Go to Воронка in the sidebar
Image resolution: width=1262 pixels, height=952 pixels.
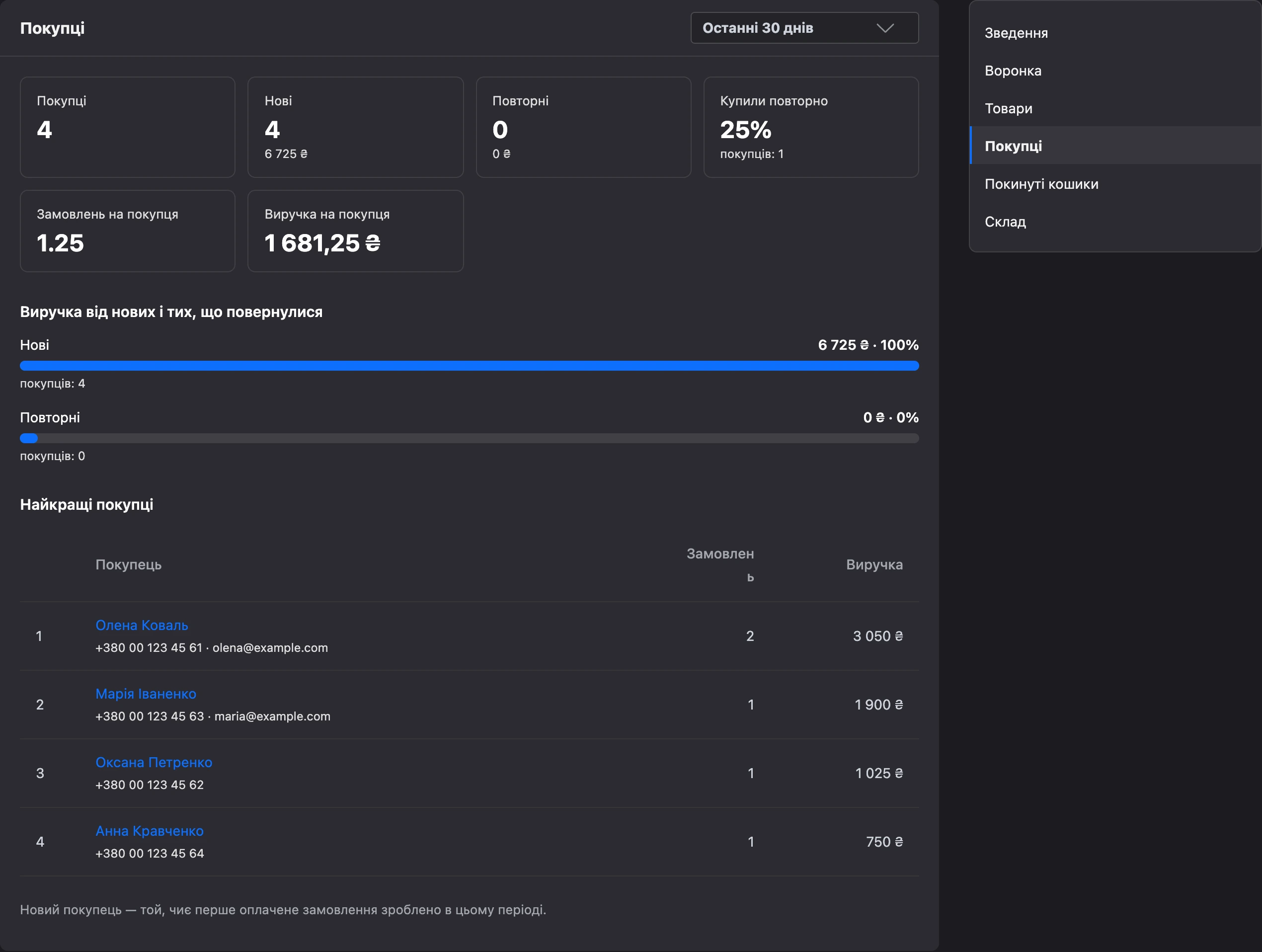point(1115,71)
